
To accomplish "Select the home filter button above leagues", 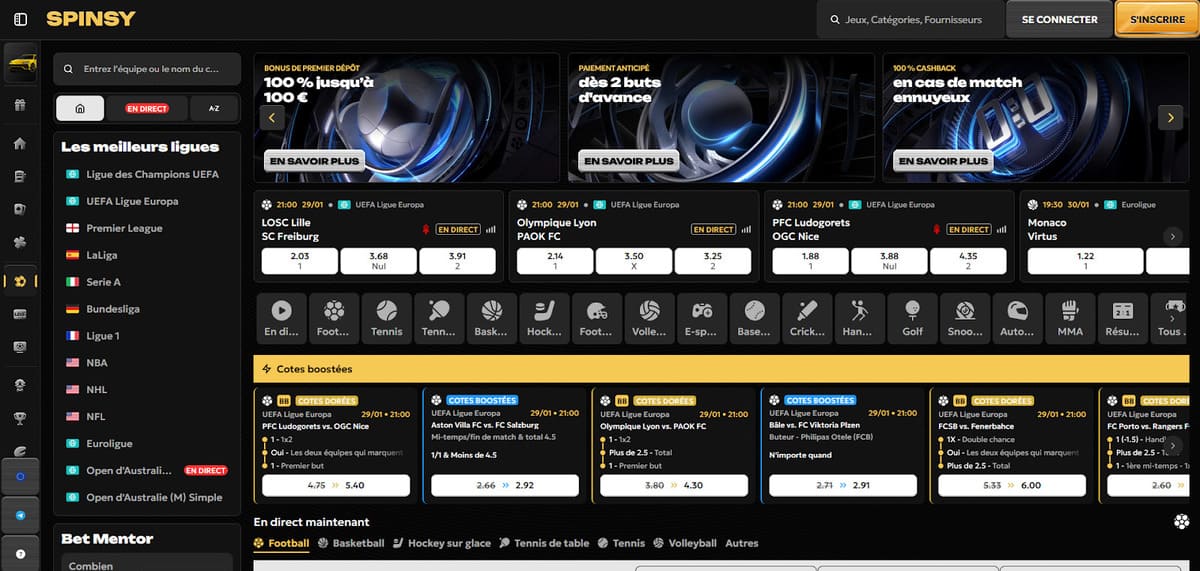I will 80,108.
